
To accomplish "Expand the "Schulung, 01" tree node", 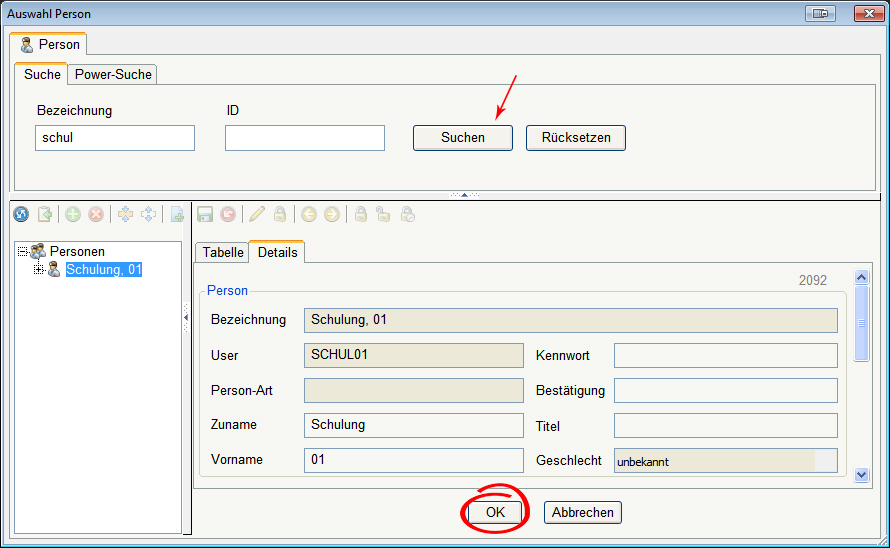I will coord(39,270).
